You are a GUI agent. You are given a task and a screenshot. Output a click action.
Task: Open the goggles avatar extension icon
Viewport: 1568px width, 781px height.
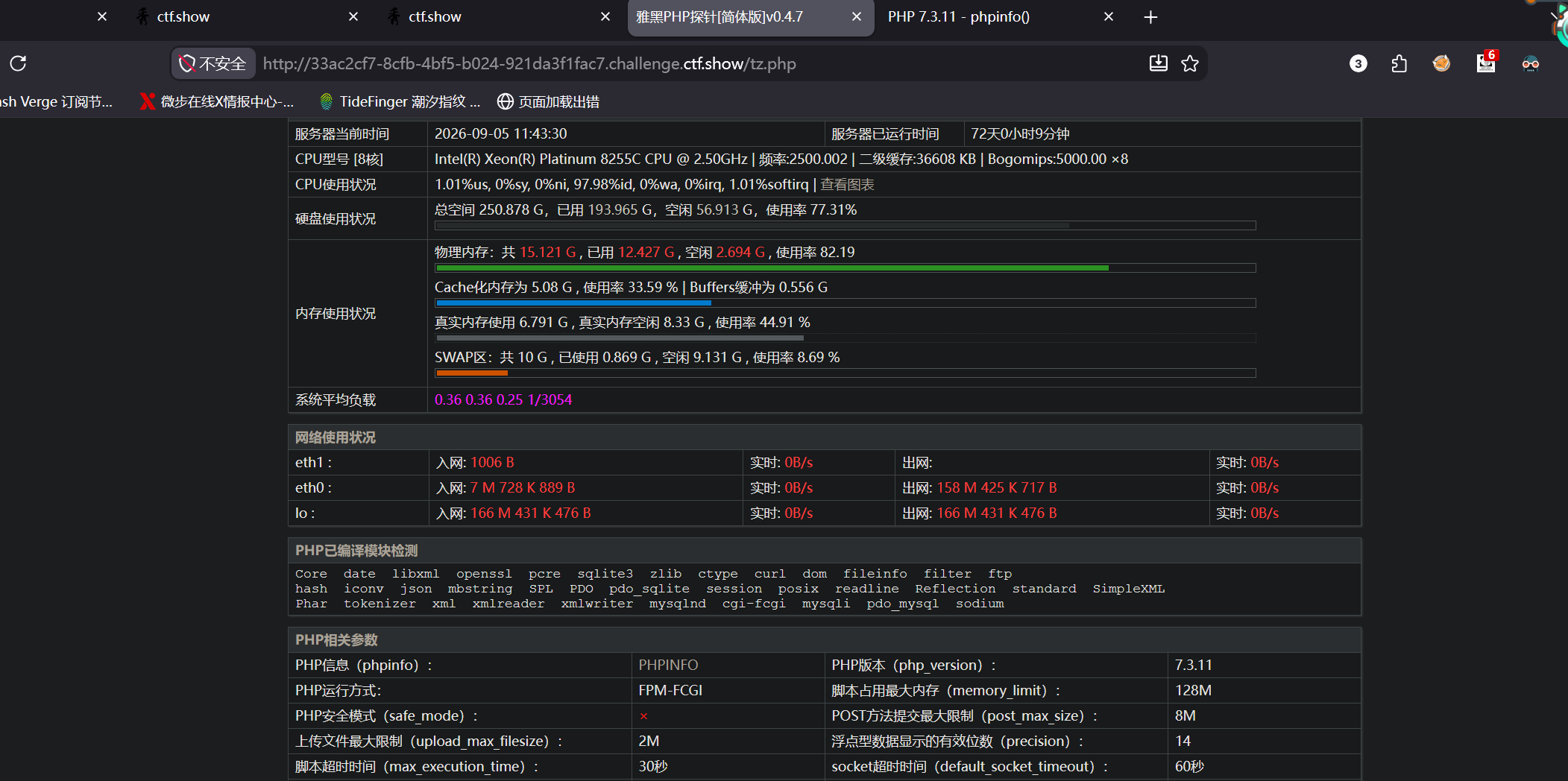1530,63
